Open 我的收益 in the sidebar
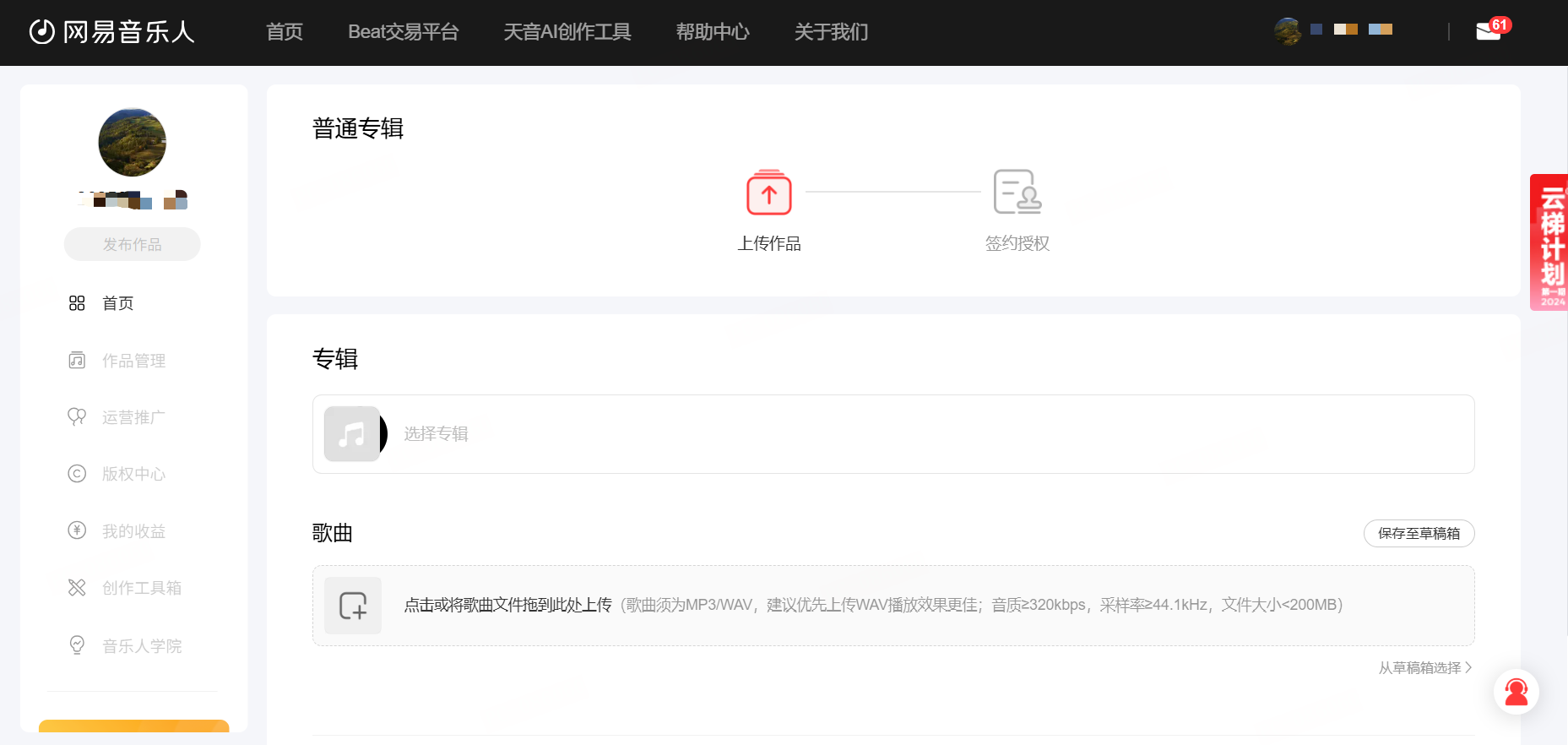Viewport: 1568px width, 745px height. pyautogui.click(x=133, y=531)
